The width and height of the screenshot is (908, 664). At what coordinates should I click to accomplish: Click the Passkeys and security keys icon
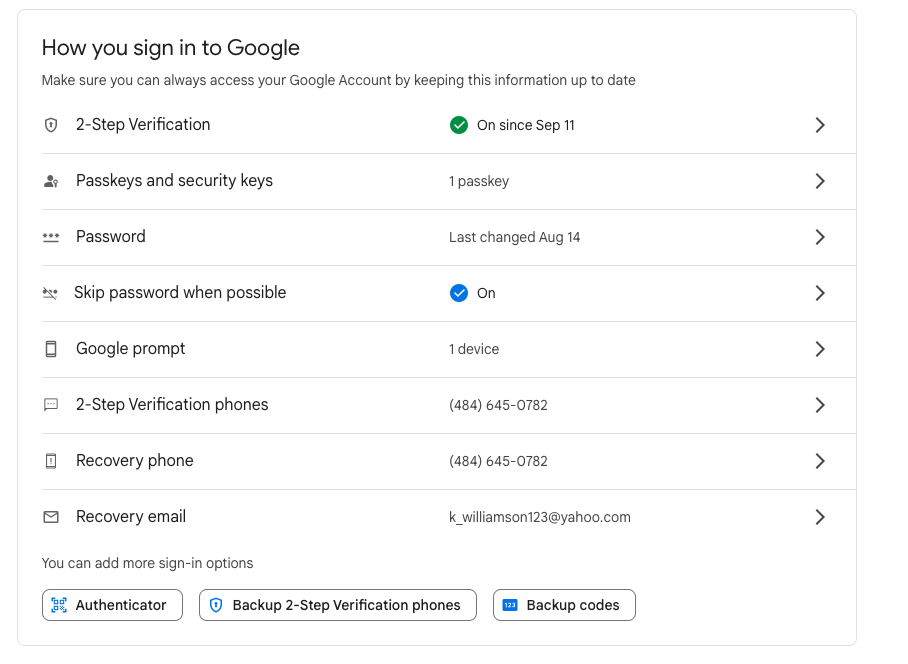[x=51, y=181]
